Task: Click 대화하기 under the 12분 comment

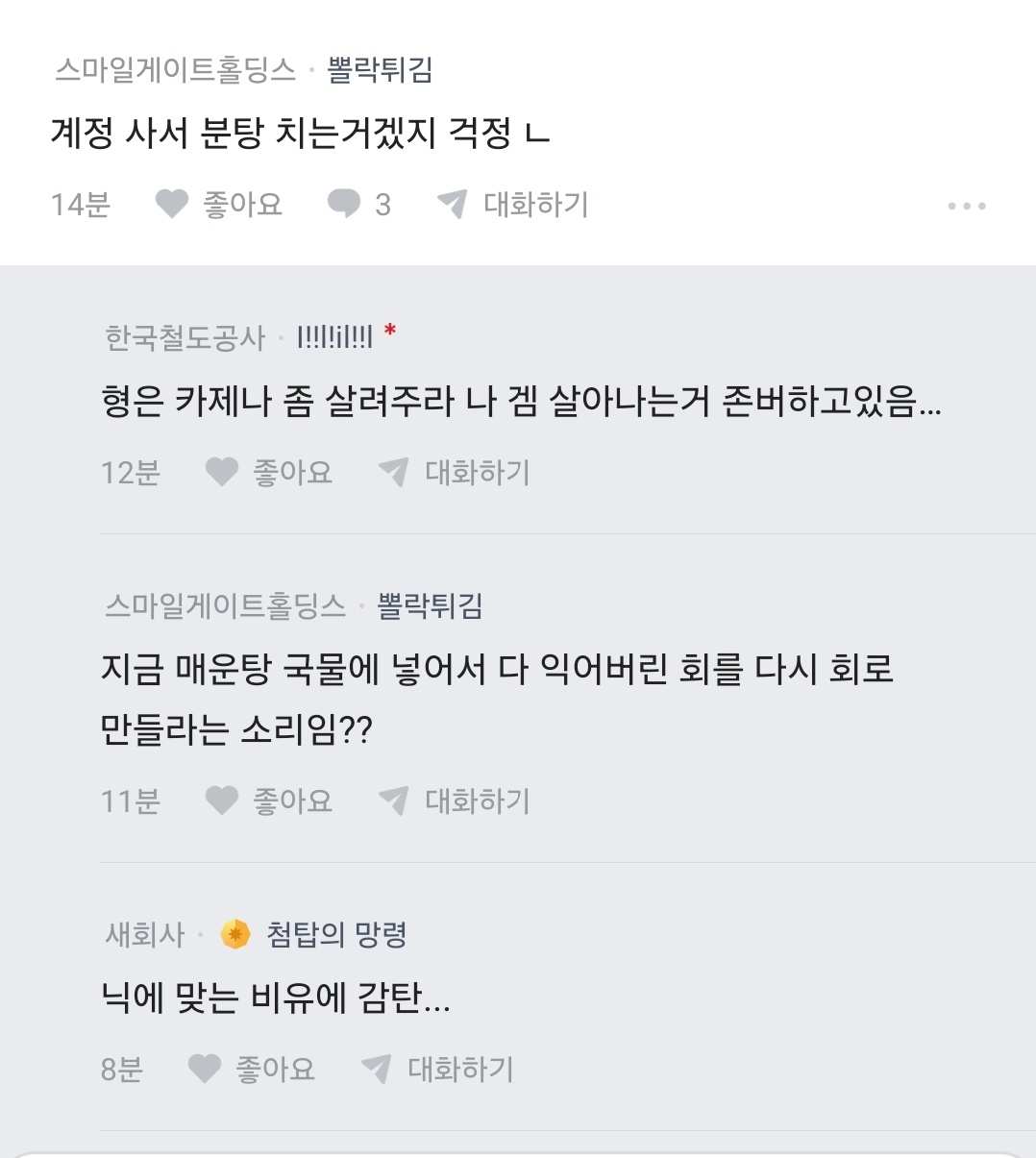Action: pos(477,472)
